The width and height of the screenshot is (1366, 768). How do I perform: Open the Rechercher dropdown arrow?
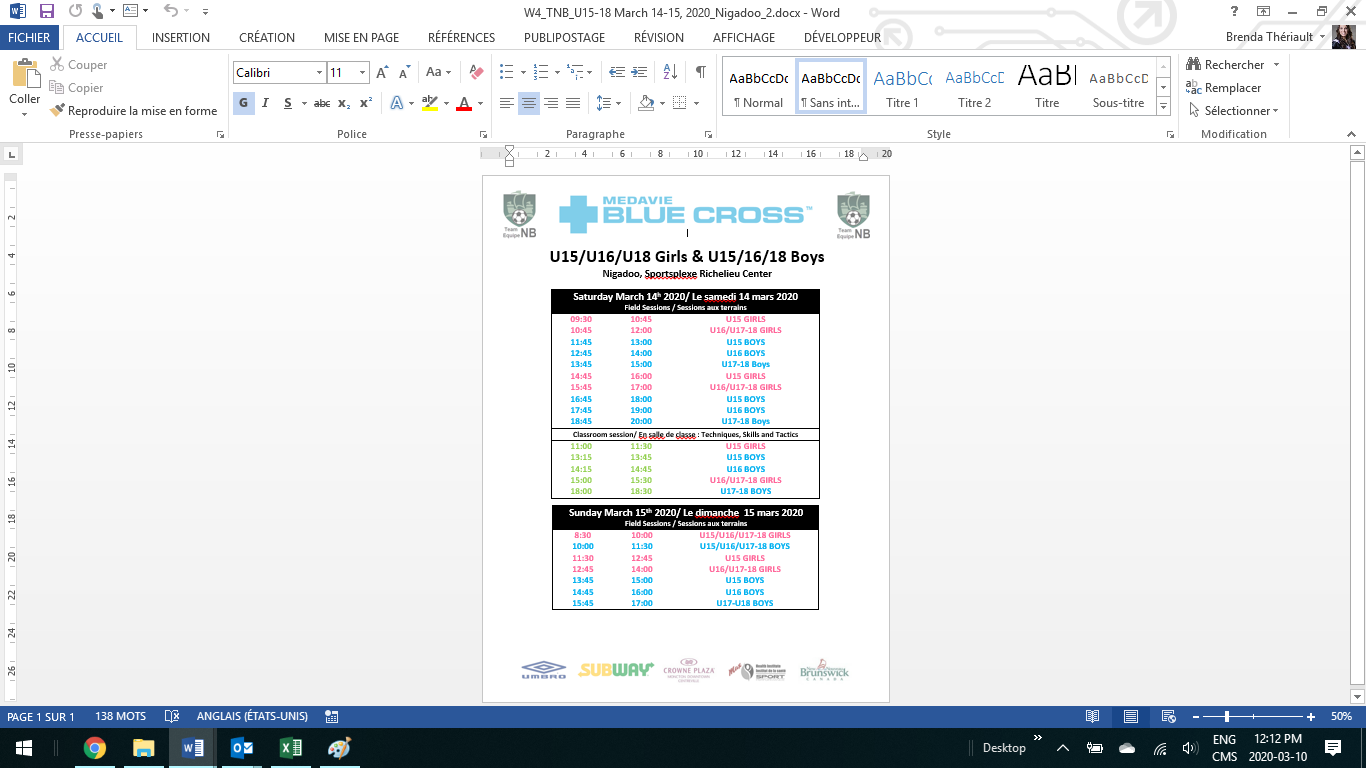coord(1276,65)
